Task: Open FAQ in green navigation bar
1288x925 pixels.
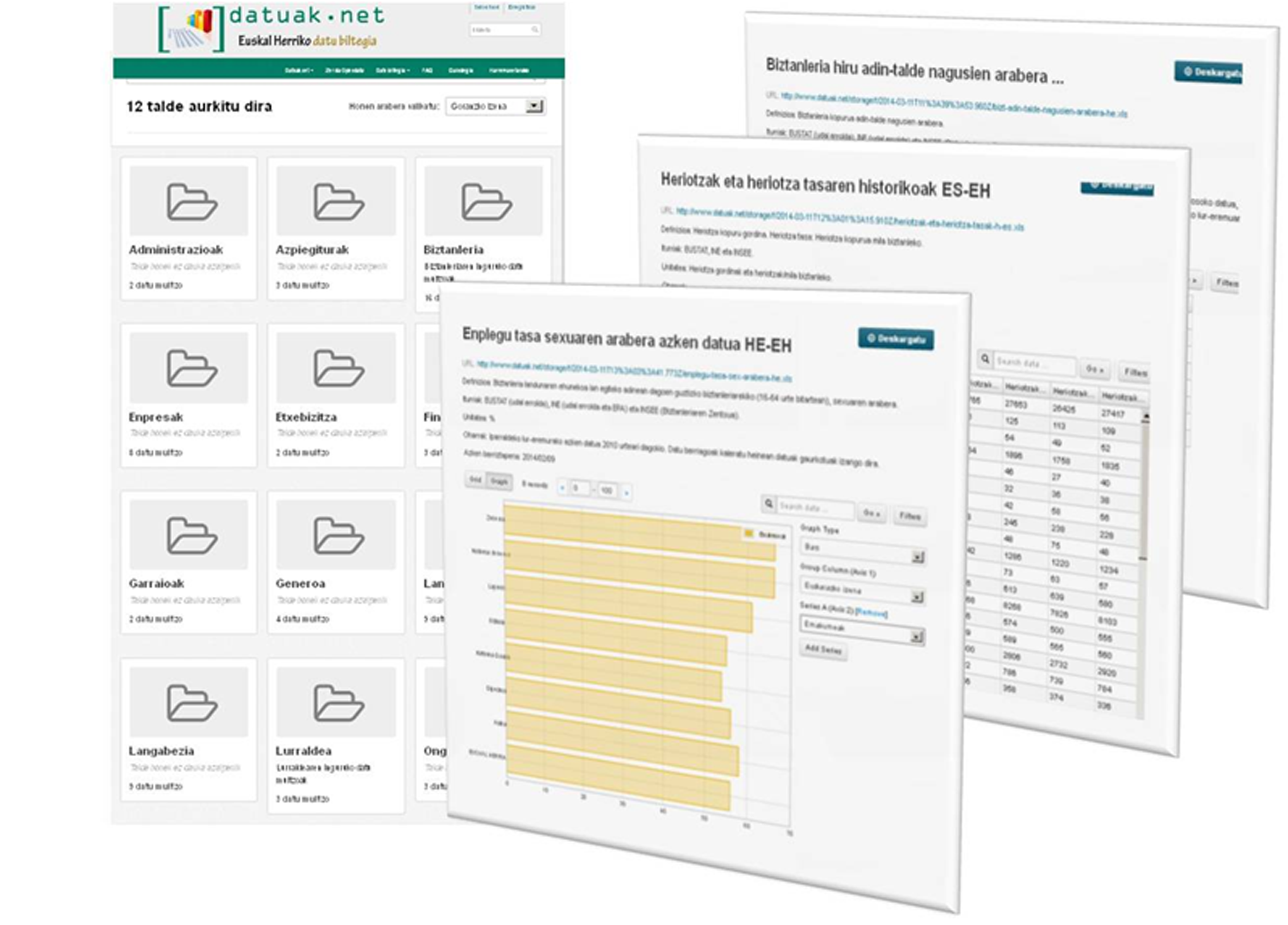Action: click(x=427, y=71)
